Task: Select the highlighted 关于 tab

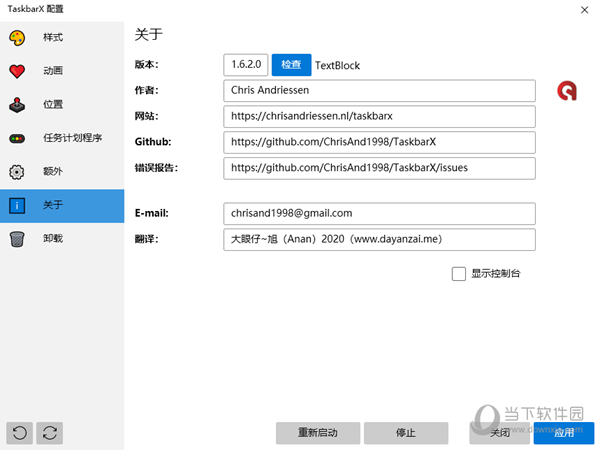Action: click(62, 206)
